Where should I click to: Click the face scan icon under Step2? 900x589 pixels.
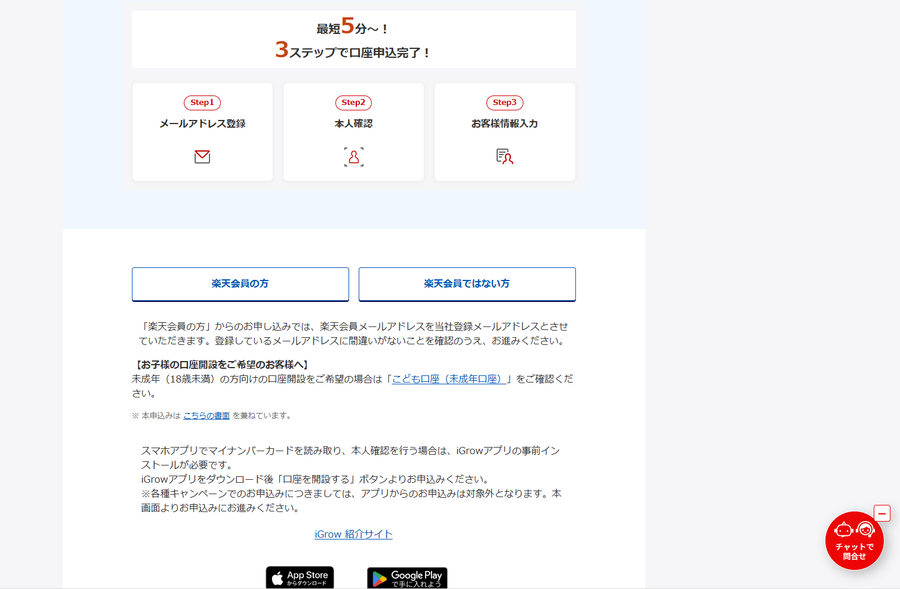coord(354,157)
